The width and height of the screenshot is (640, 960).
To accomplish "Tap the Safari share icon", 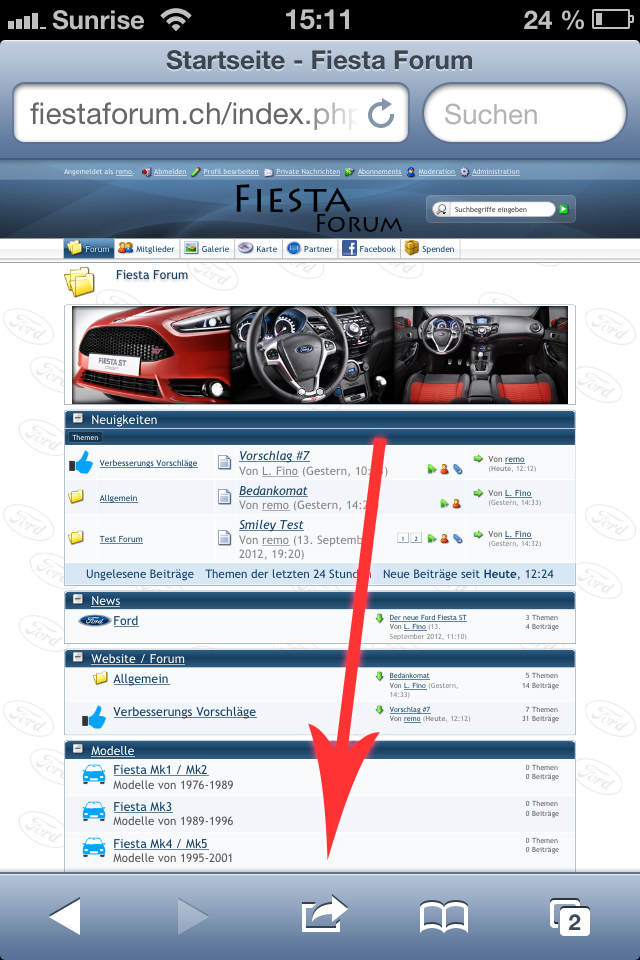I will (x=324, y=914).
